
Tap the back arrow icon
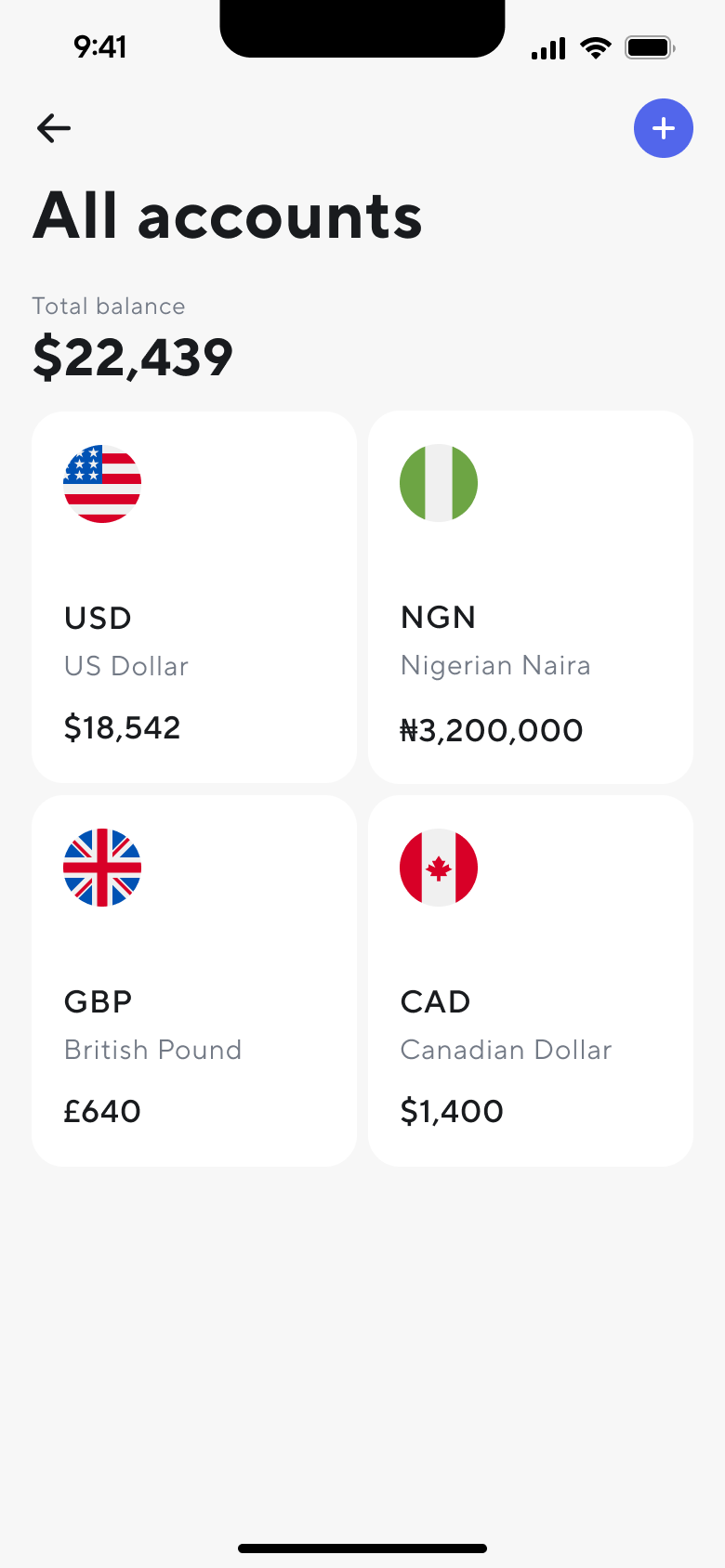pyautogui.click(x=54, y=128)
